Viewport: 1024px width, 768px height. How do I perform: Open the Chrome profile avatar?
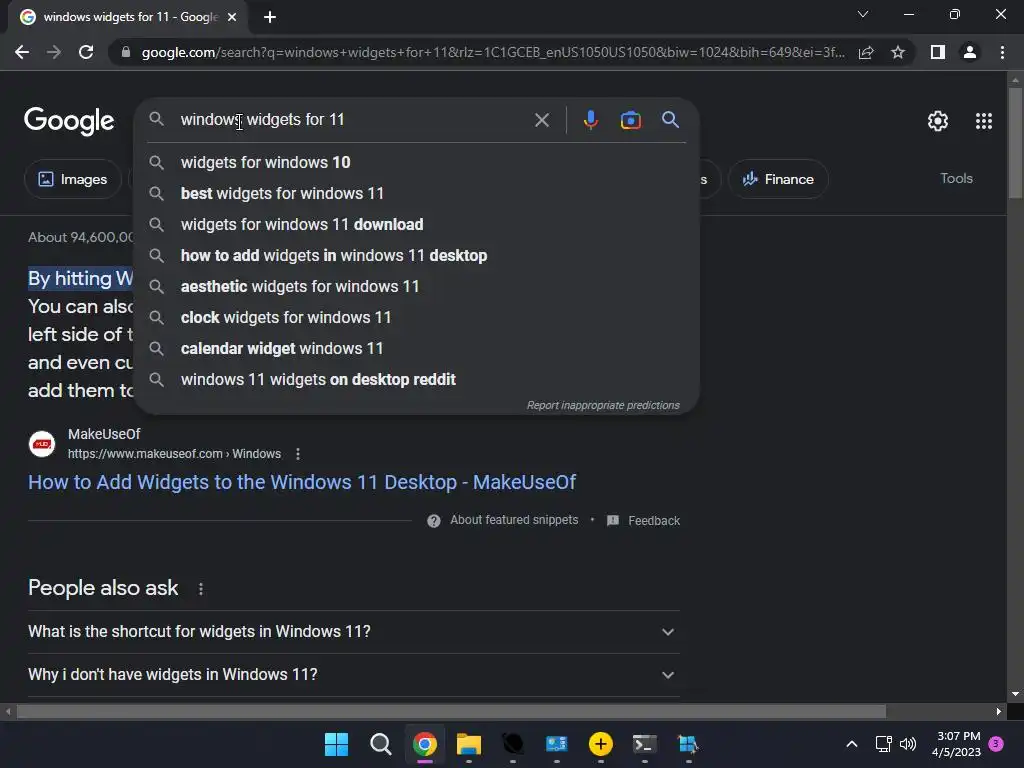(x=970, y=52)
